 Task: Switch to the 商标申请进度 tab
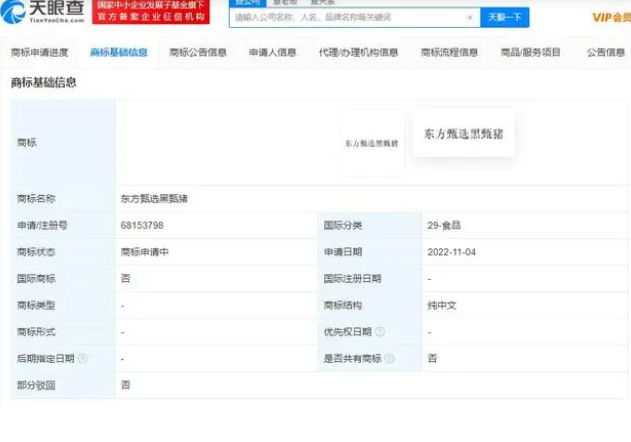[x=40, y=52]
